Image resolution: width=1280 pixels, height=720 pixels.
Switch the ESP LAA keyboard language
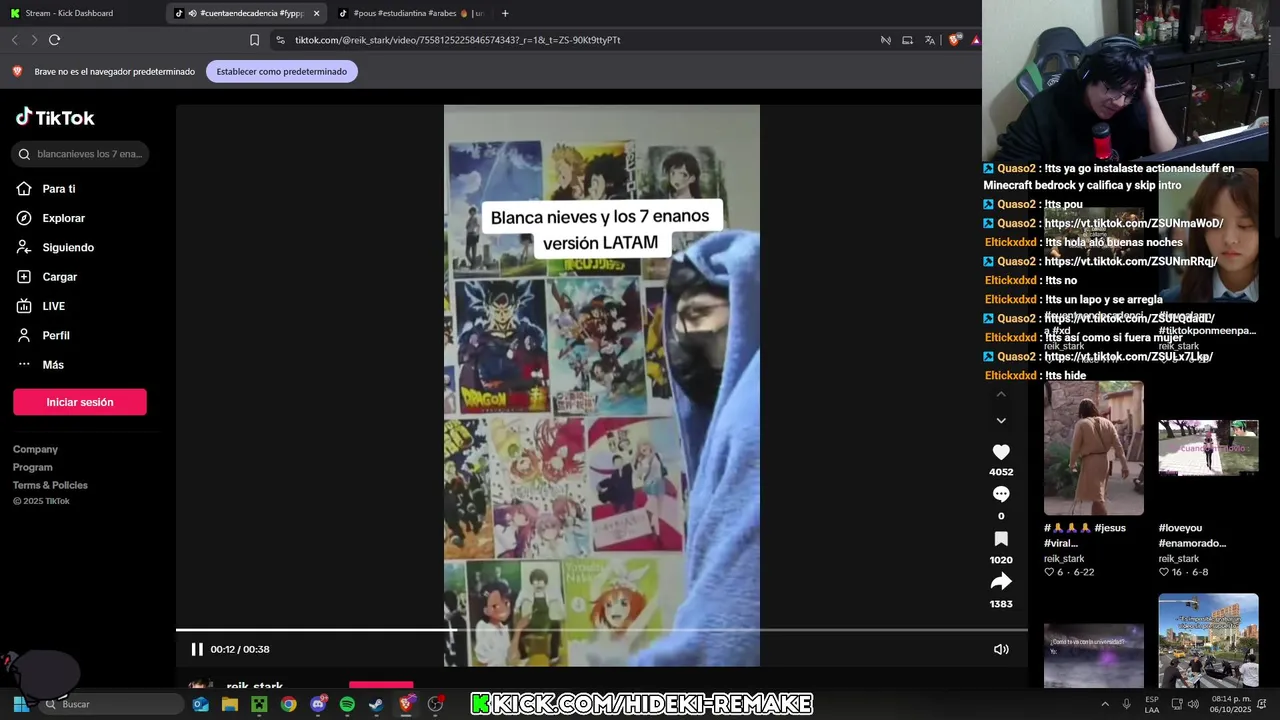1152,704
